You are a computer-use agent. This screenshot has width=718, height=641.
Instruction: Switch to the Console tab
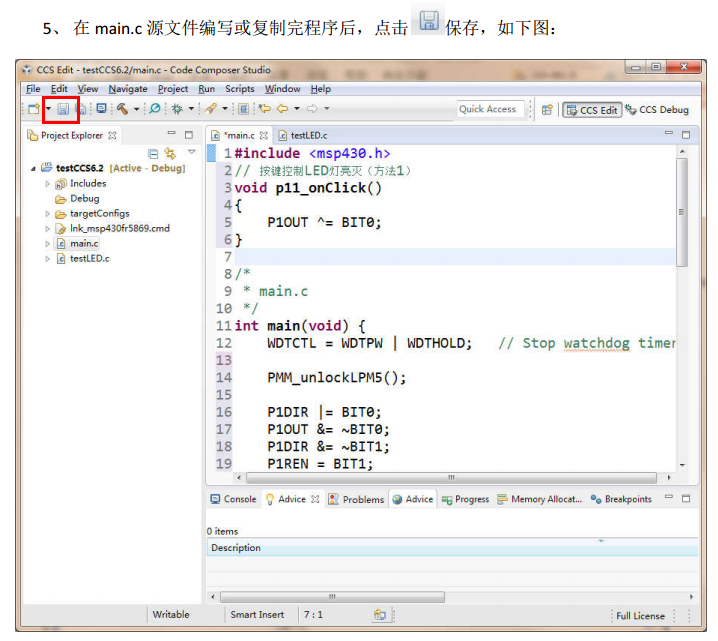point(233,499)
